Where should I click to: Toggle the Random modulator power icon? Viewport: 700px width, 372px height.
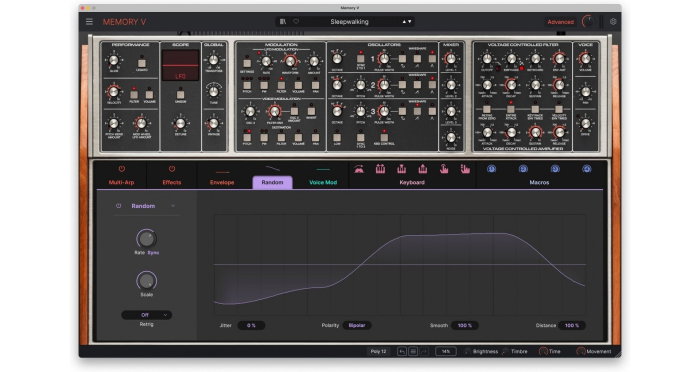118,206
